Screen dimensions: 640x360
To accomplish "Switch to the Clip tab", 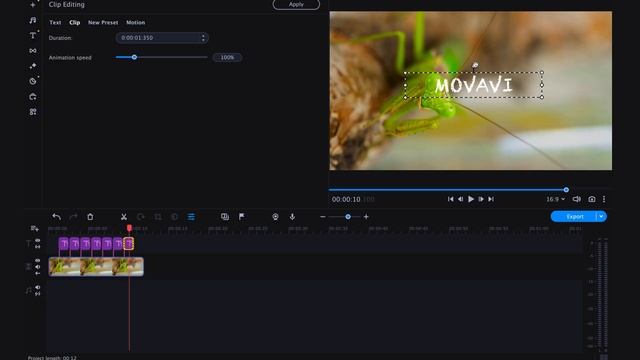I will click(x=75, y=22).
